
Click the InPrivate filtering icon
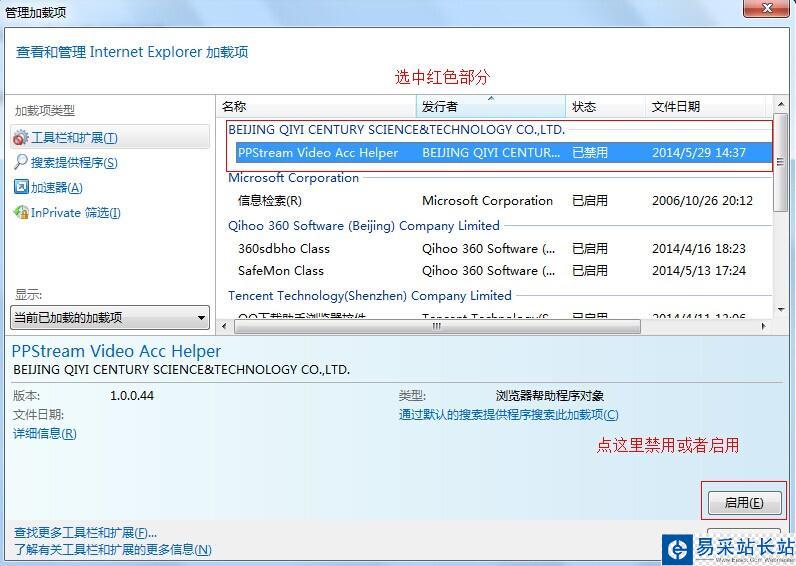[x=21, y=213]
